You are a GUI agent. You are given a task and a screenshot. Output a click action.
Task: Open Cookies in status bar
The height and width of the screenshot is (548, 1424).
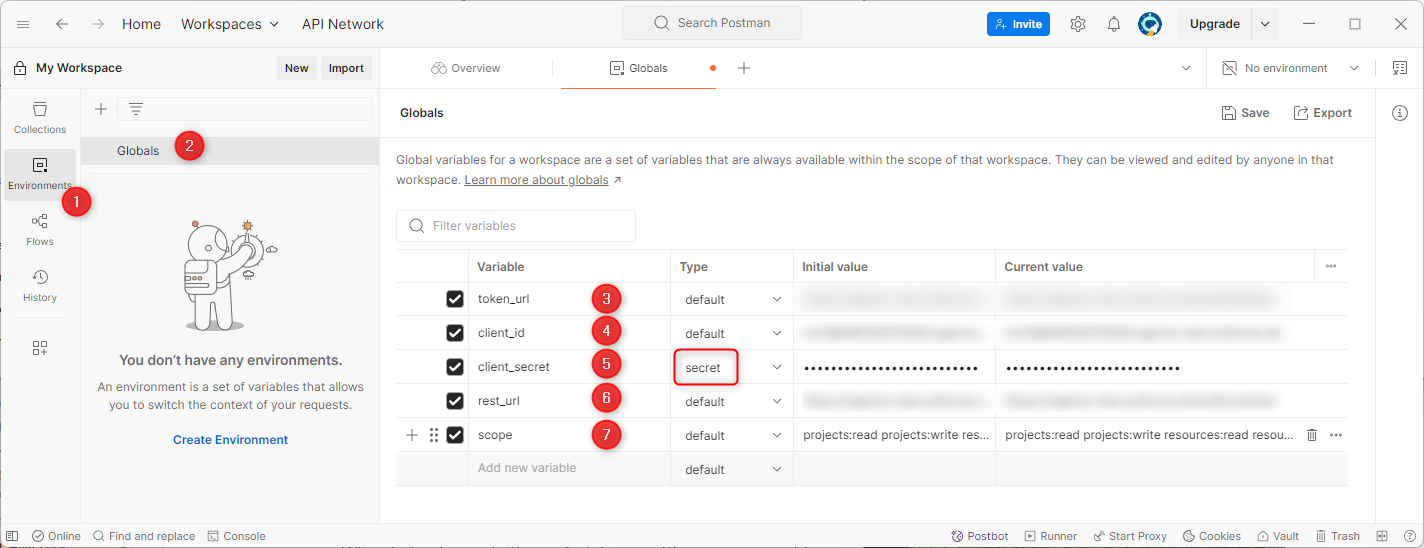tap(1212, 536)
